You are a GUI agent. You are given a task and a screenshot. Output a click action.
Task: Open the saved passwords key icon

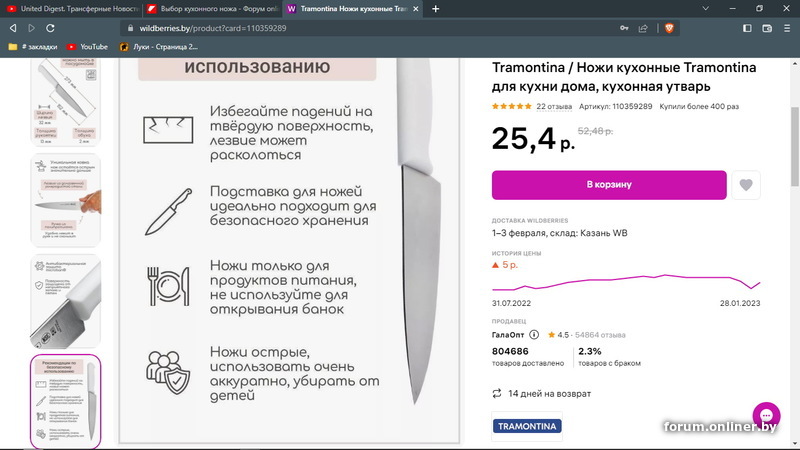[624, 28]
